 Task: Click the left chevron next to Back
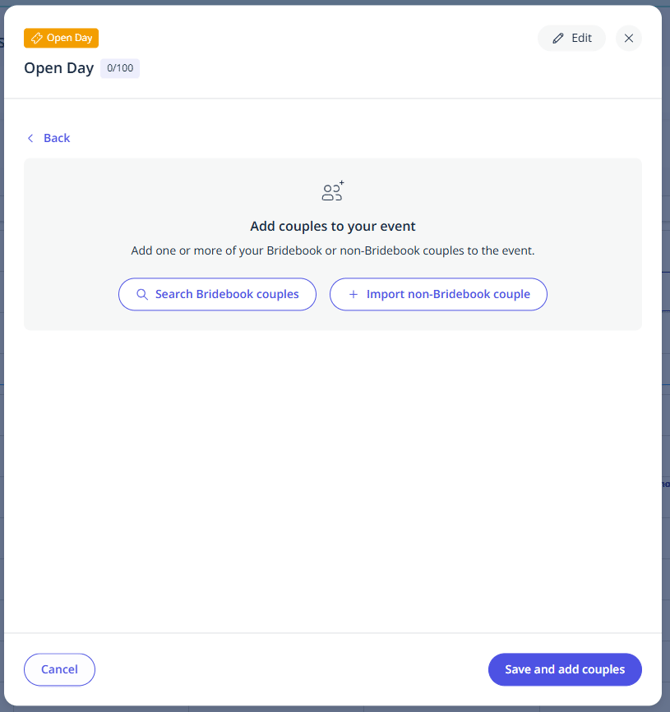[x=31, y=138]
